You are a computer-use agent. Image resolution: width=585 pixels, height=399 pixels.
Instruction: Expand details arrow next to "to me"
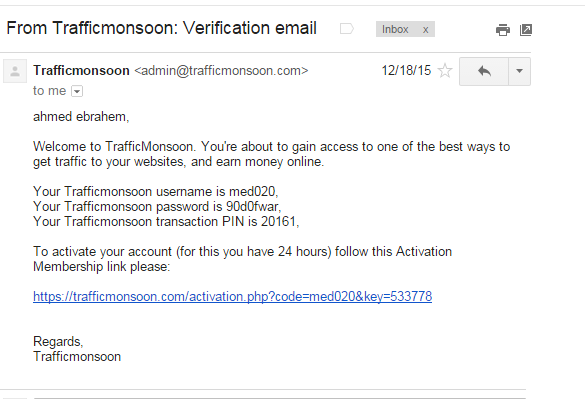click(77, 91)
